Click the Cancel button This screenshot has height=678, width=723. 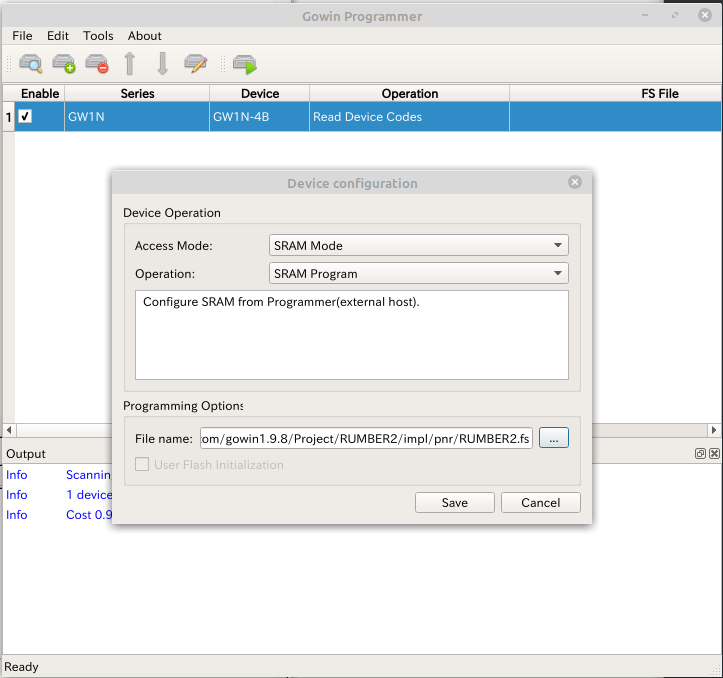(x=540, y=502)
